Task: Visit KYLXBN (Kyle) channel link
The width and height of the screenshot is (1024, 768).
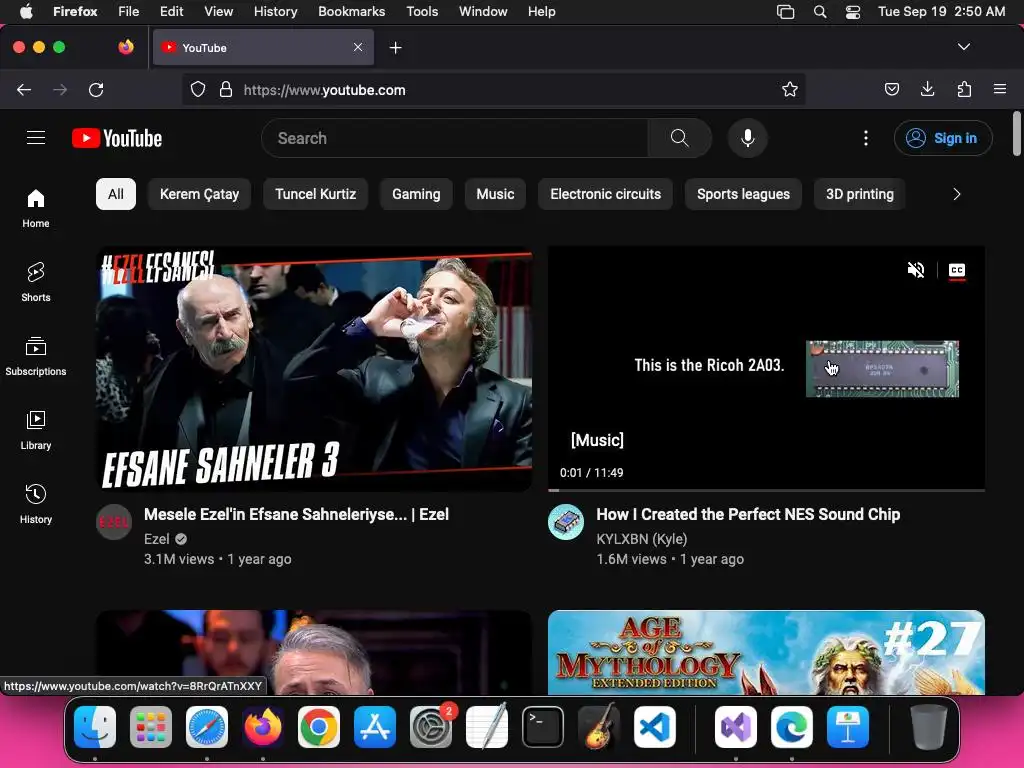Action: [641, 539]
